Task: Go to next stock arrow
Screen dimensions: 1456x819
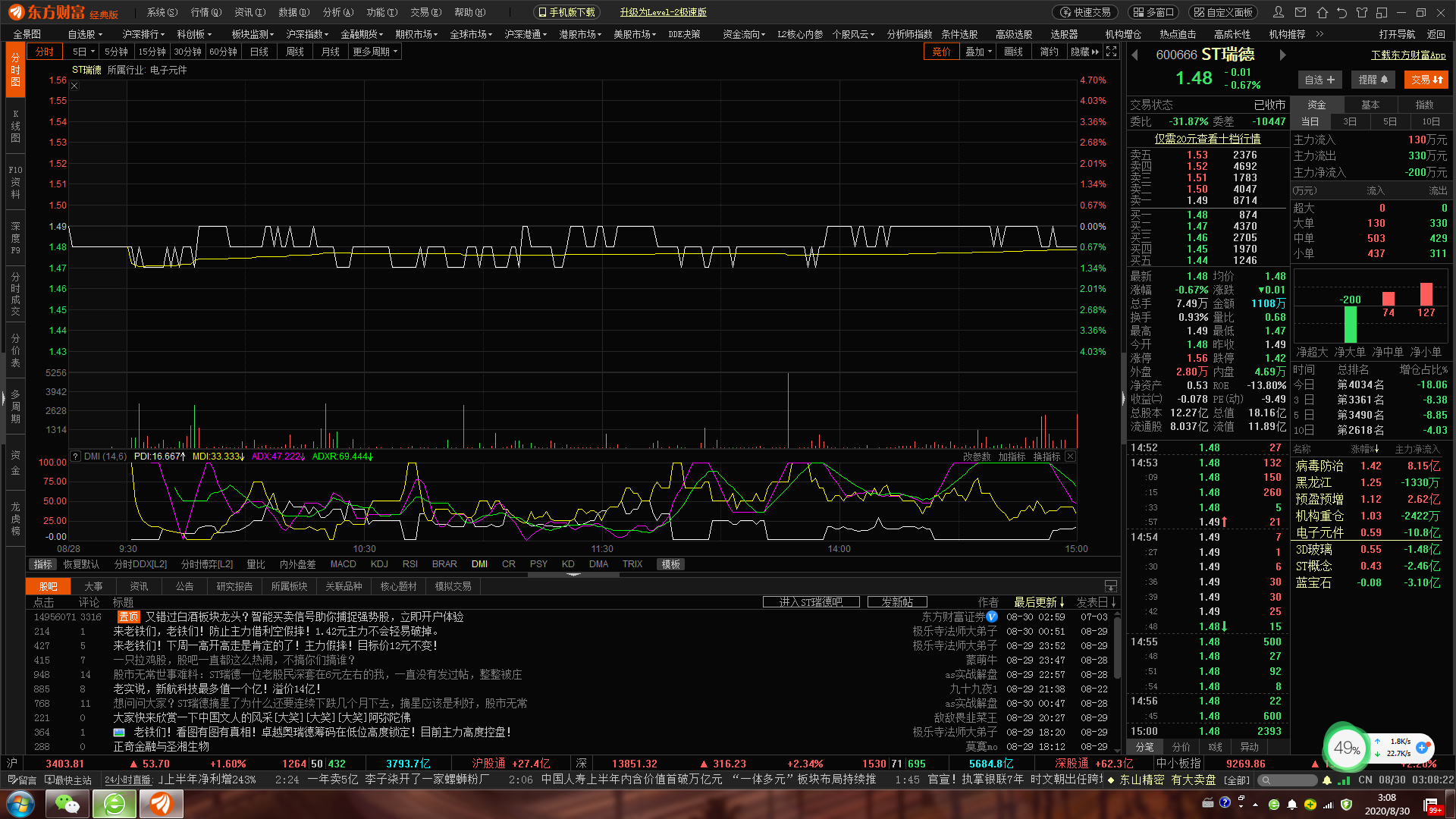Action: pos(1282,55)
